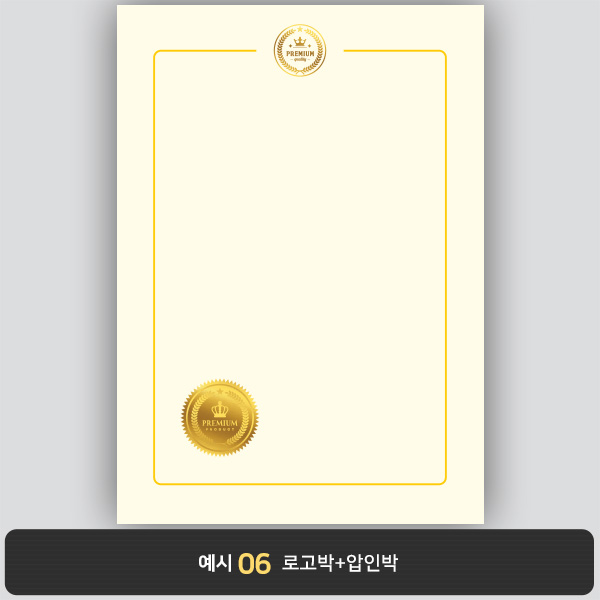The image size is (600, 600).
Task: Select the gold Premium Product seal
Action: pos(220,417)
